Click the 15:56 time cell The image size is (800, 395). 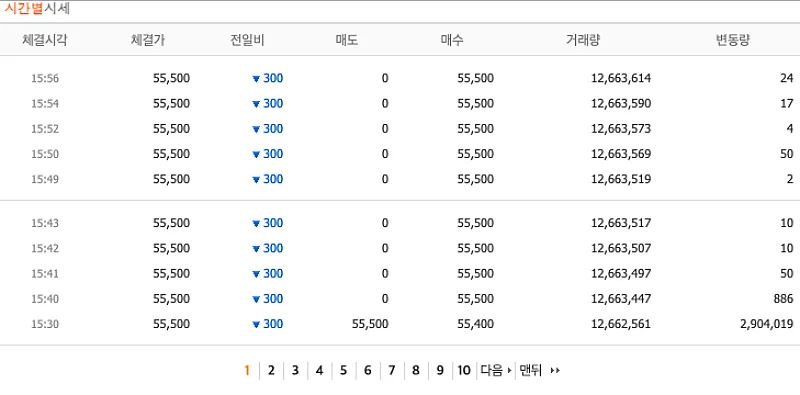point(45,79)
